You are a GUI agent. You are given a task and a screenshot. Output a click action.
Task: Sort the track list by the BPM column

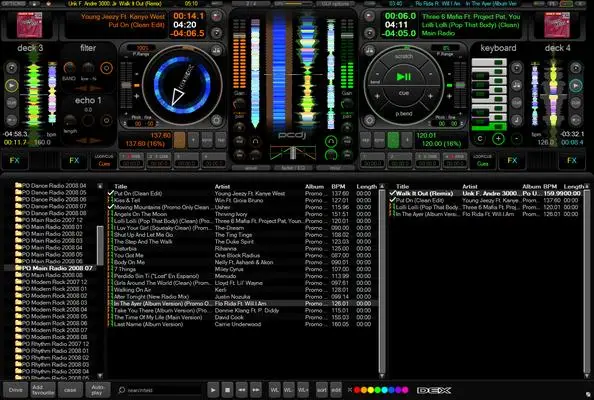(338, 186)
